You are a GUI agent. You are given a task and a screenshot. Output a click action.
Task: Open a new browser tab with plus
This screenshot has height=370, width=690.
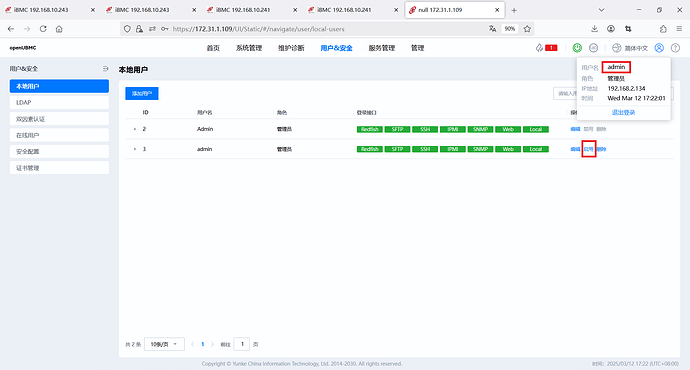pyautogui.click(x=514, y=10)
